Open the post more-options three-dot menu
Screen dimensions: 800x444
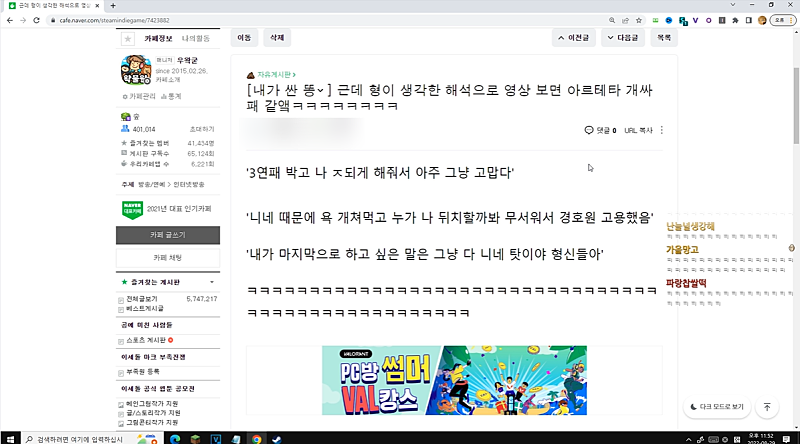[x=662, y=131]
